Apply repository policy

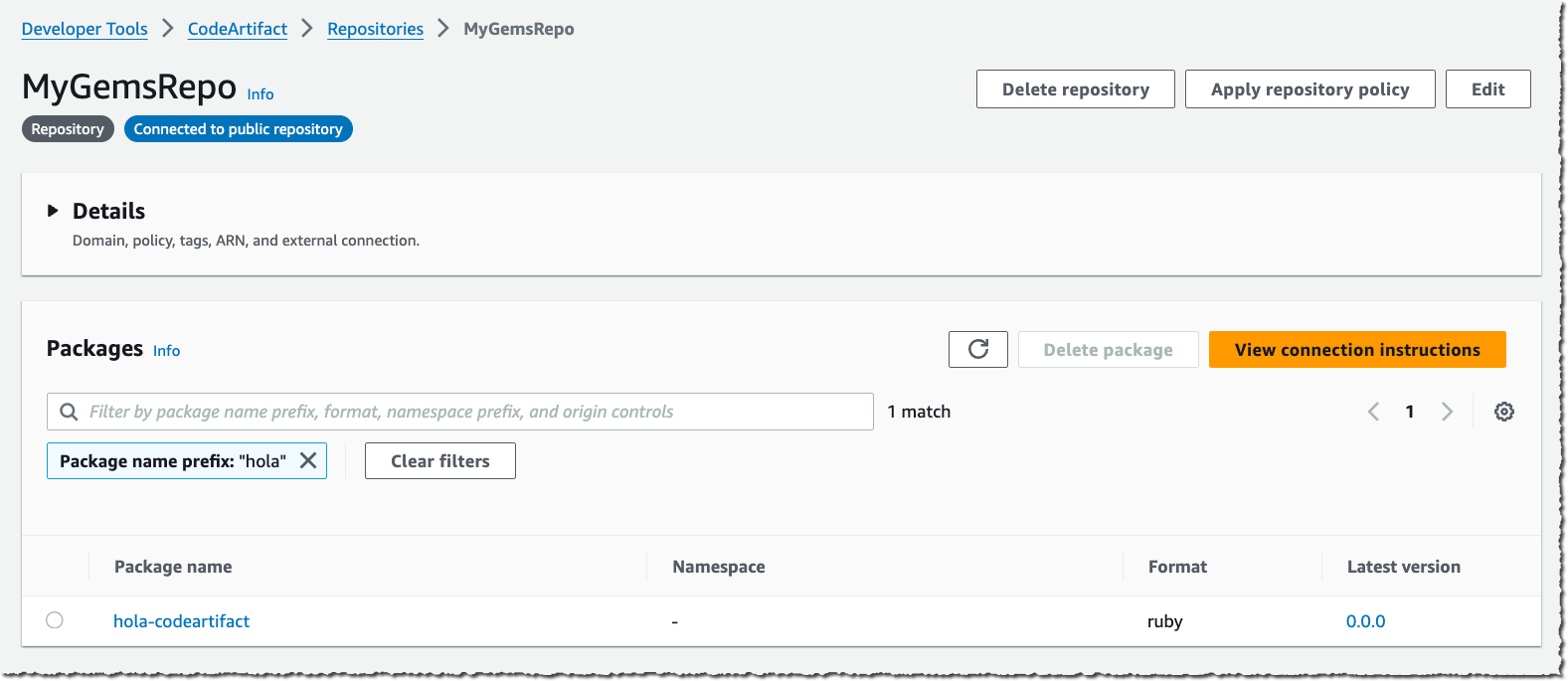pyautogui.click(x=1310, y=89)
